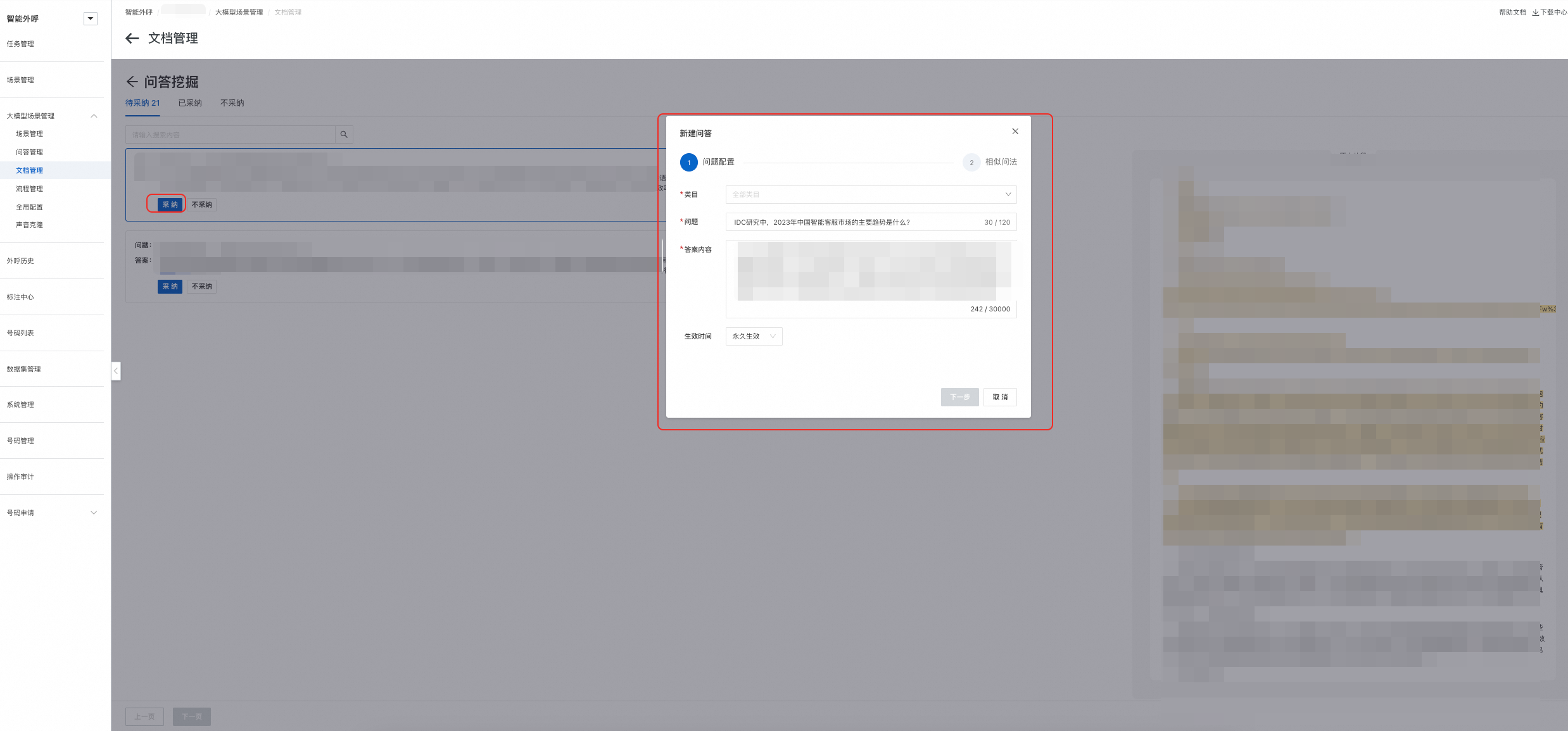Click into the 答案内容 answer textarea
1568x731 pixels.
coord(871,279)
